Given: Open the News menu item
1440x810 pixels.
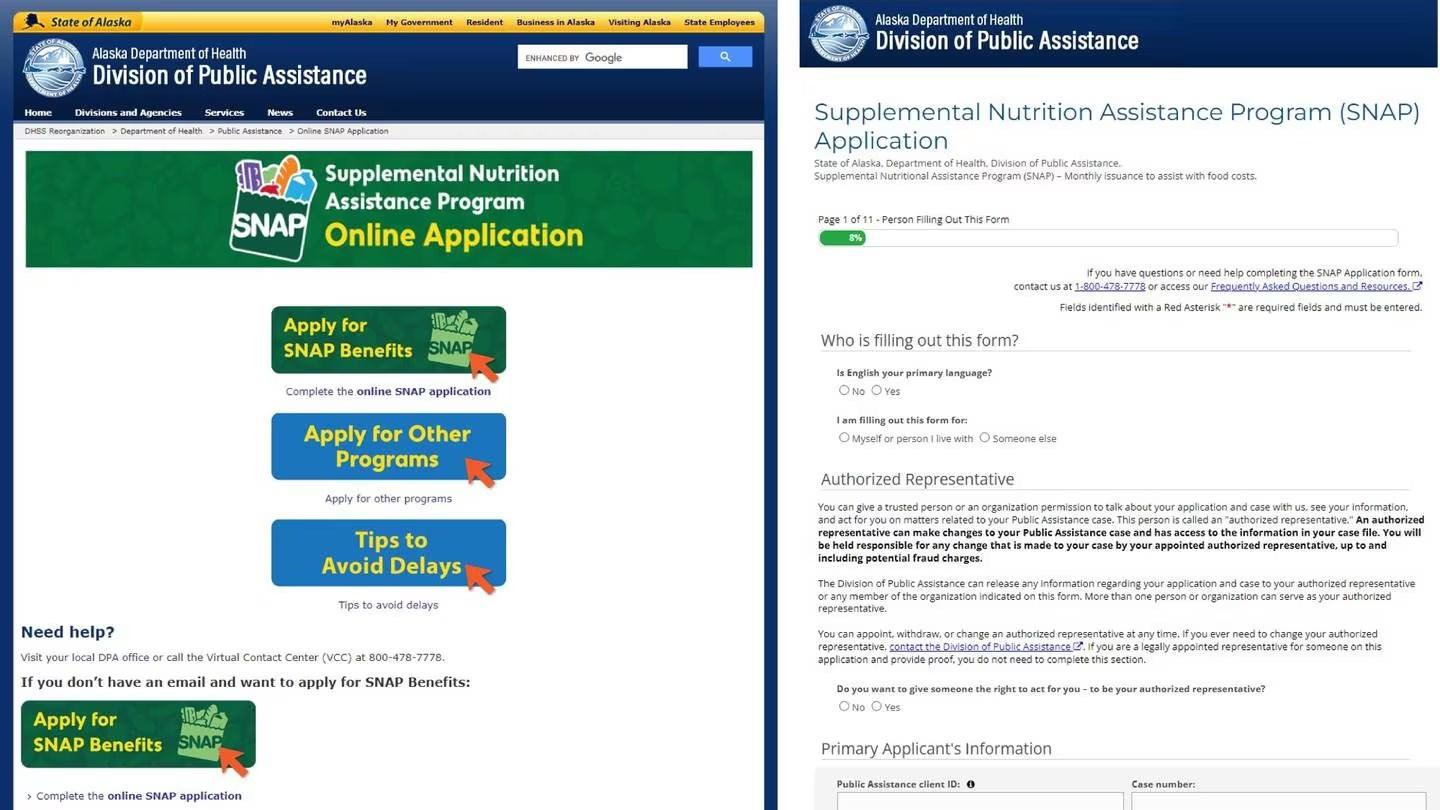Looking at the screenshot, I should pyautogui.click(x=280, y=113).
